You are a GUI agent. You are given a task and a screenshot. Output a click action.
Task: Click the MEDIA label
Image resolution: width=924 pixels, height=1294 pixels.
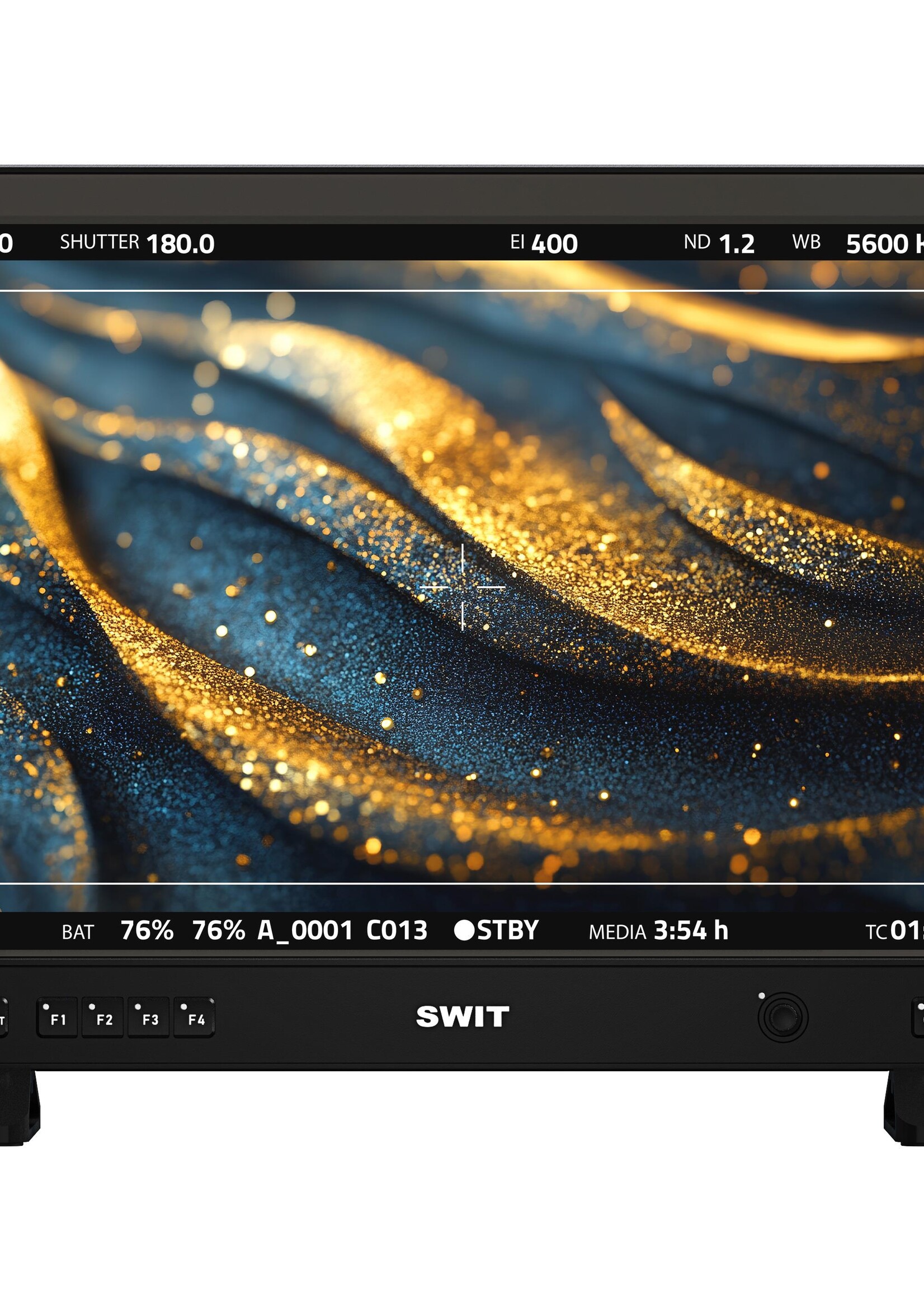(617, 932)
